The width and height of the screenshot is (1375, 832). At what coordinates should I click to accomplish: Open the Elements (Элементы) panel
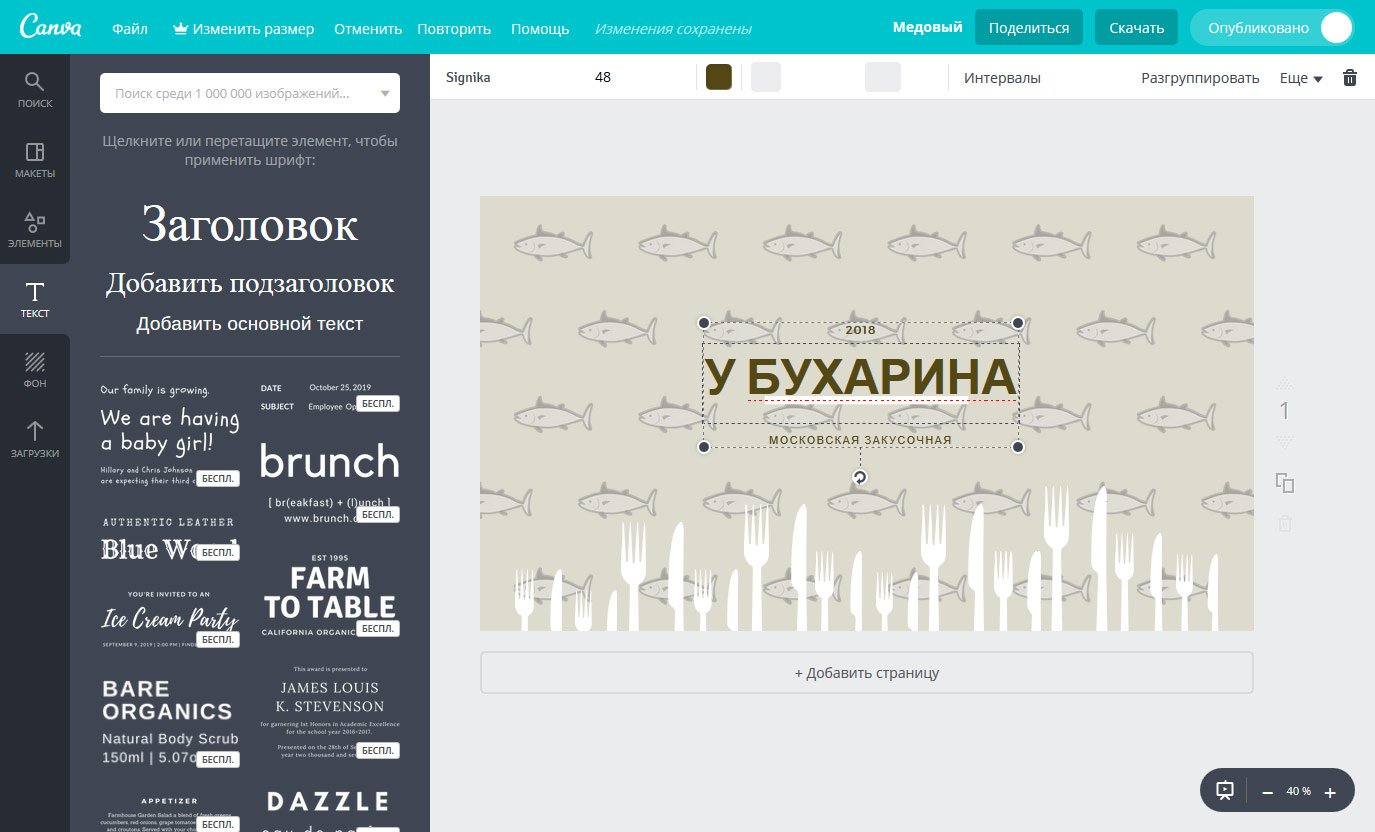pyautogui.click(x=35, y=230)
